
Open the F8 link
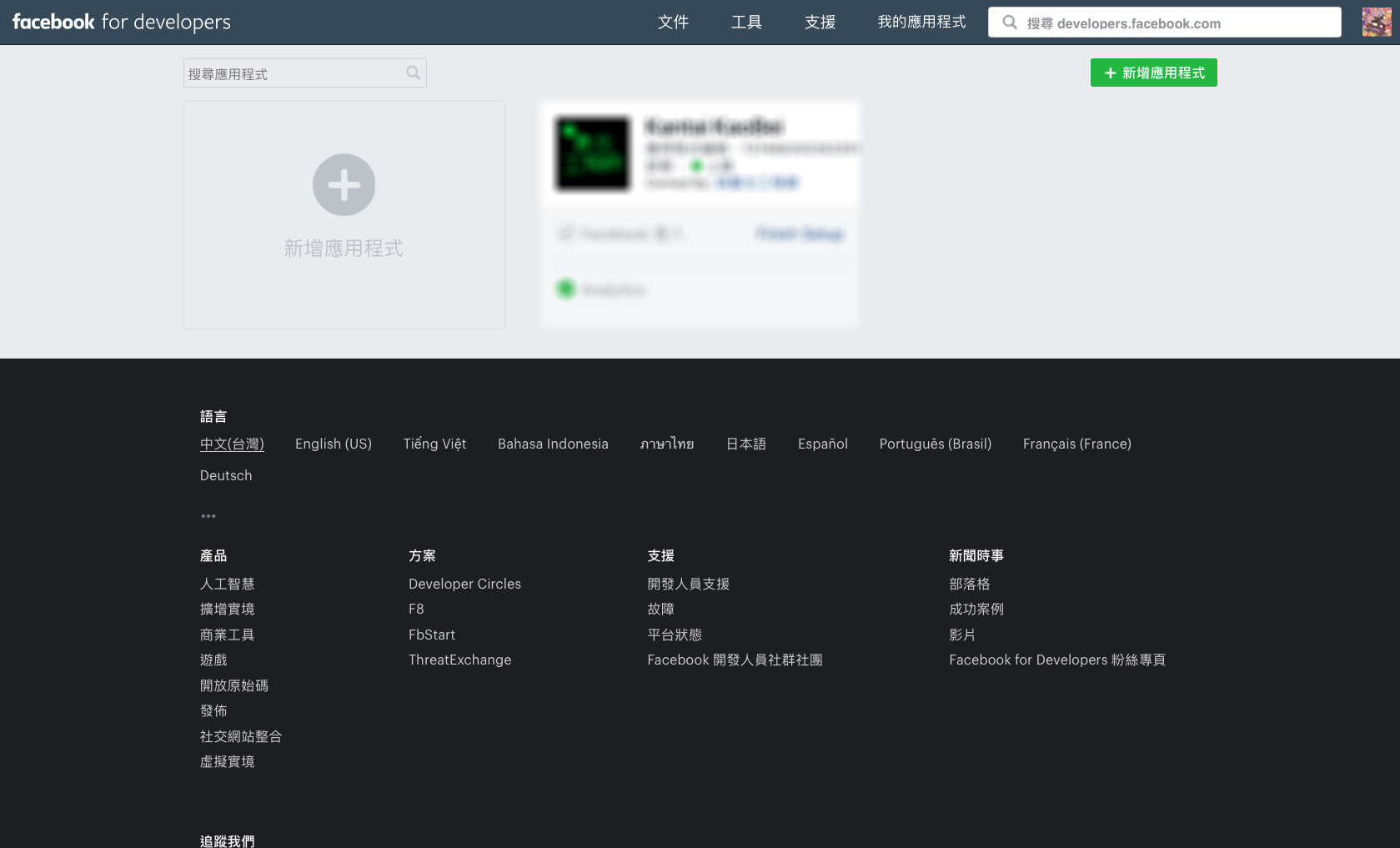(x=416, y=609)
